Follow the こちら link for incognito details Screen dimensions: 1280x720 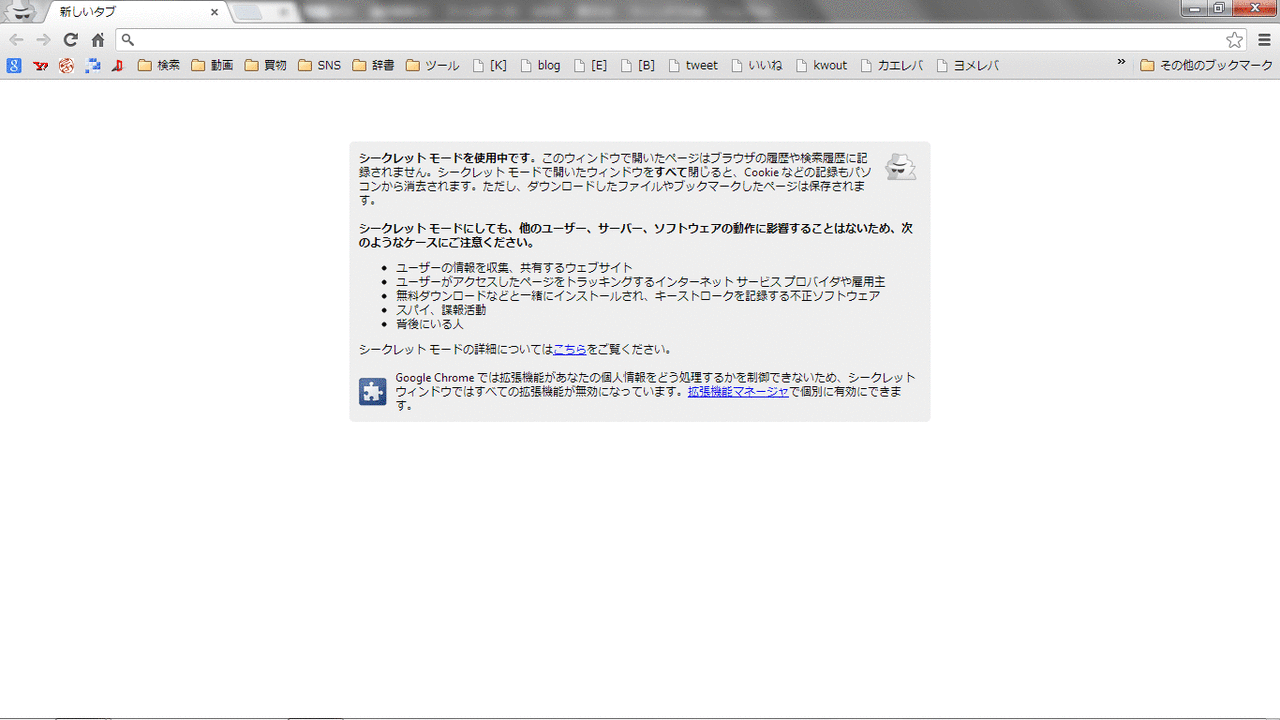pyautogui.click(x=570, y=350)
